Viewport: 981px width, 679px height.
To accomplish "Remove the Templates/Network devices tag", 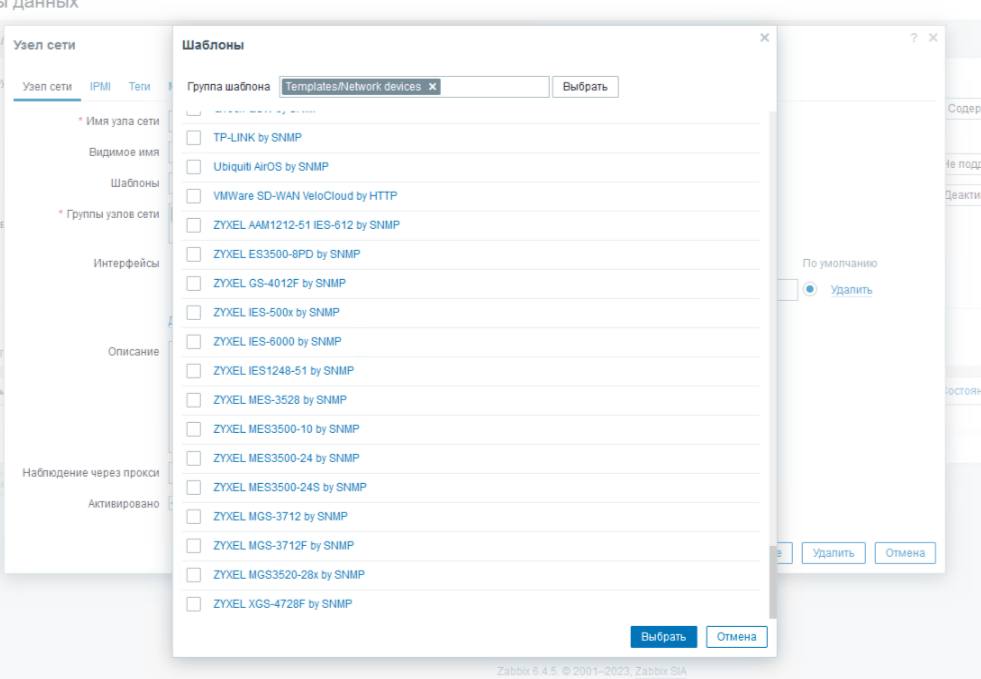I will [432, 87].
